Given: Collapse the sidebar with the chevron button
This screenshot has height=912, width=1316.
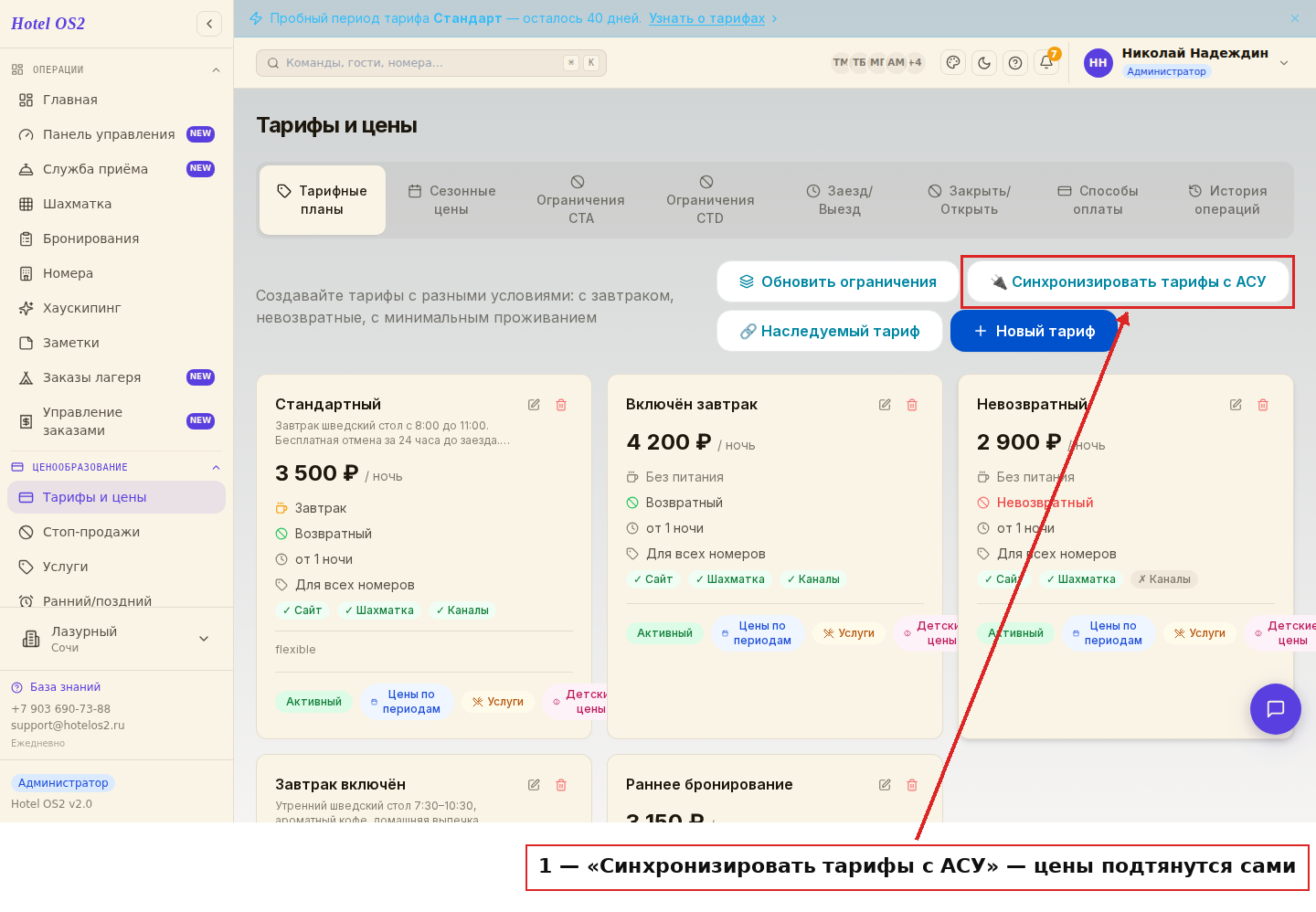Looking at the screenshot, I should tap(209, 24).
